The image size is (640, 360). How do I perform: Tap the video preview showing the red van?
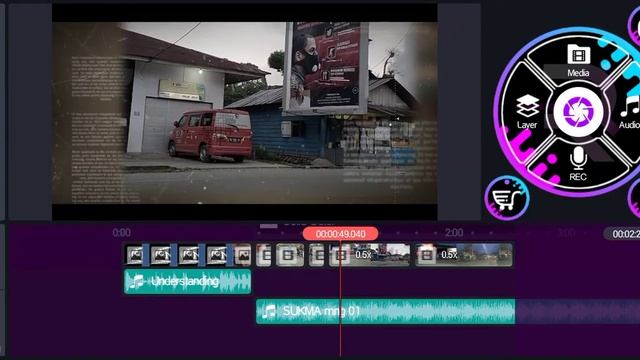tap(244, 112)
